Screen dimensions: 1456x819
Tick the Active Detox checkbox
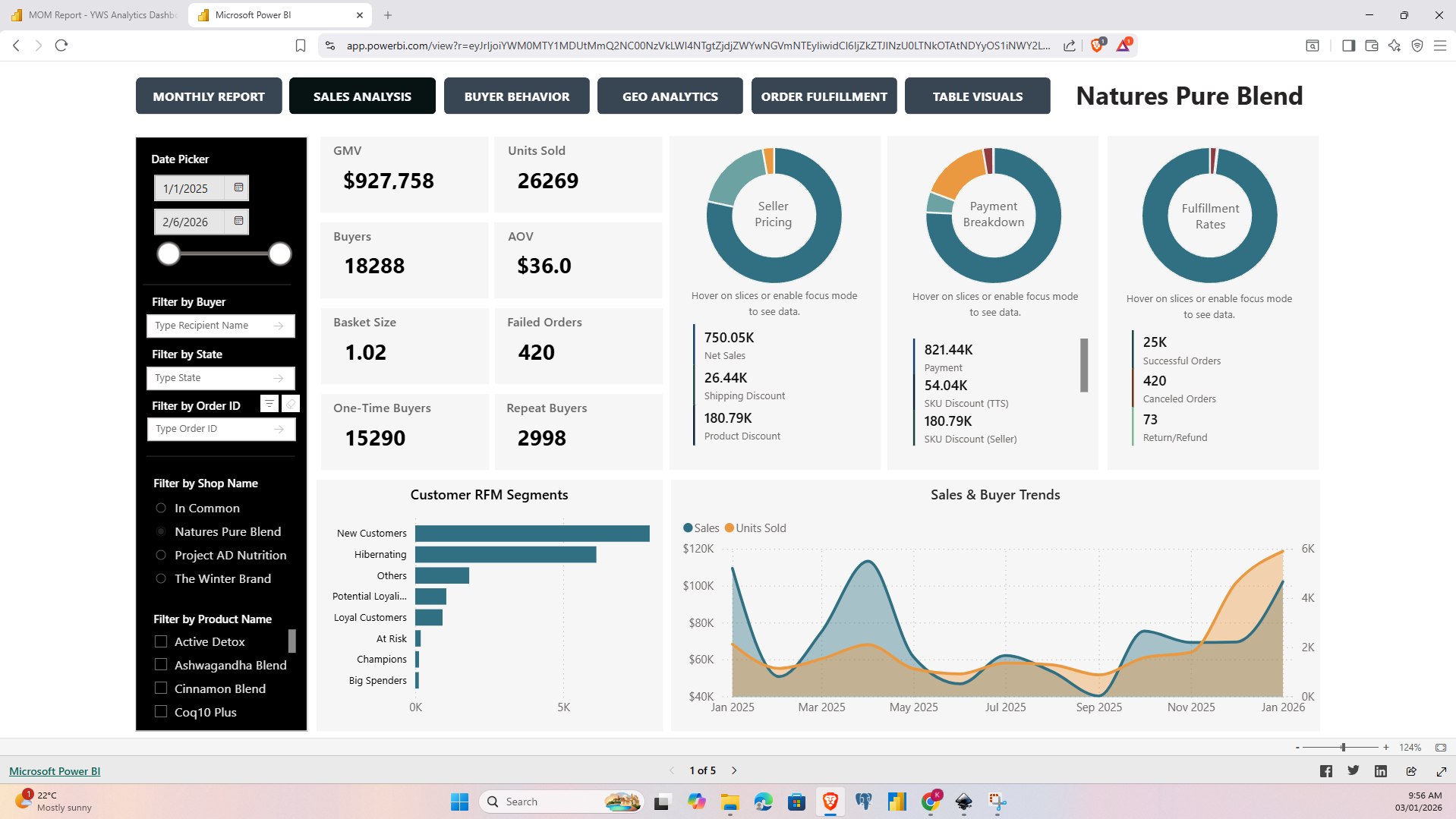pyautogui.click(x=161, y=641)
